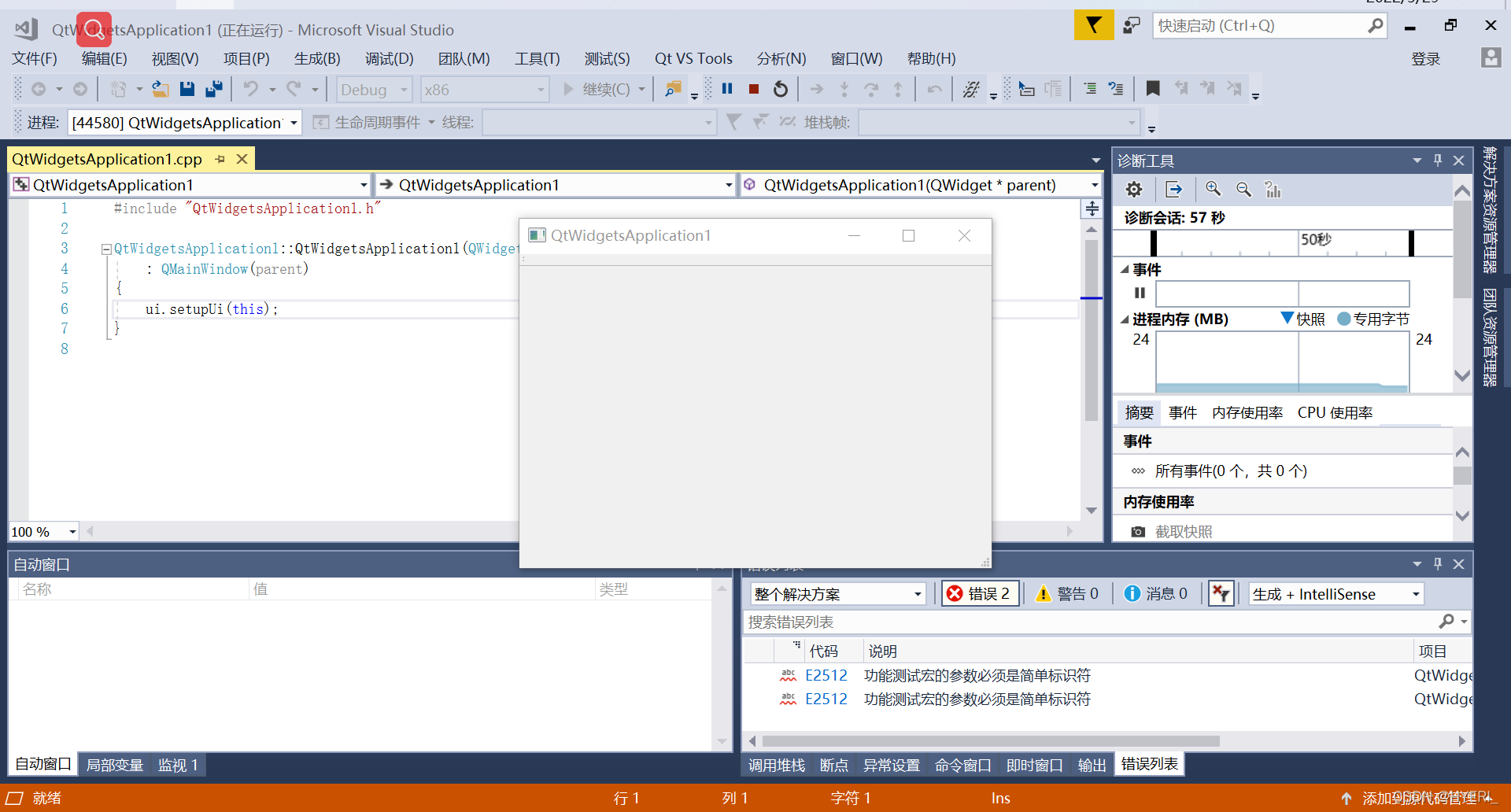Pause events track in diagnostics
The image size is (1511, 812).
click(1140, 293)
